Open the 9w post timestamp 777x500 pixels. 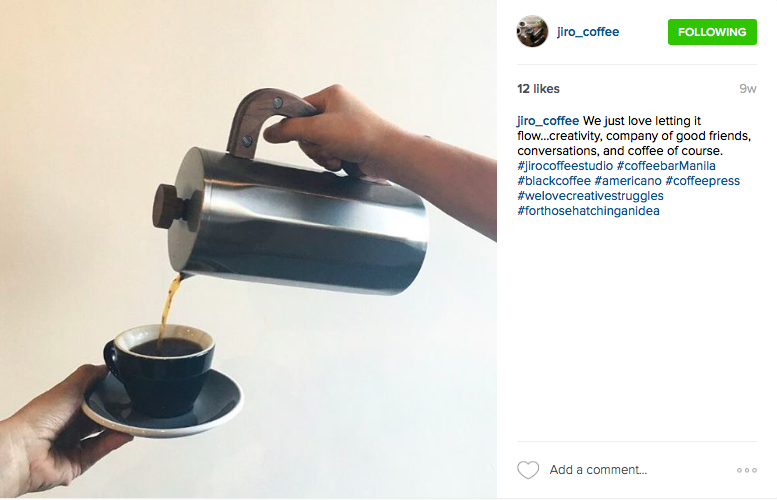[x=748, y=89]
